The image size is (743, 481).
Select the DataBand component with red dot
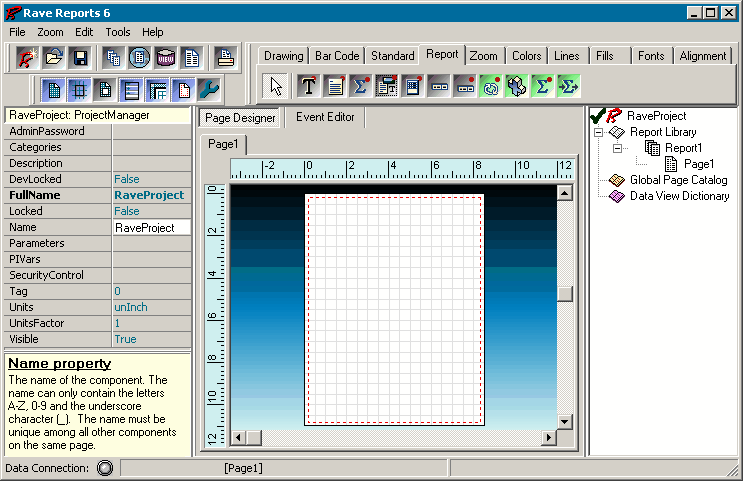465,86
